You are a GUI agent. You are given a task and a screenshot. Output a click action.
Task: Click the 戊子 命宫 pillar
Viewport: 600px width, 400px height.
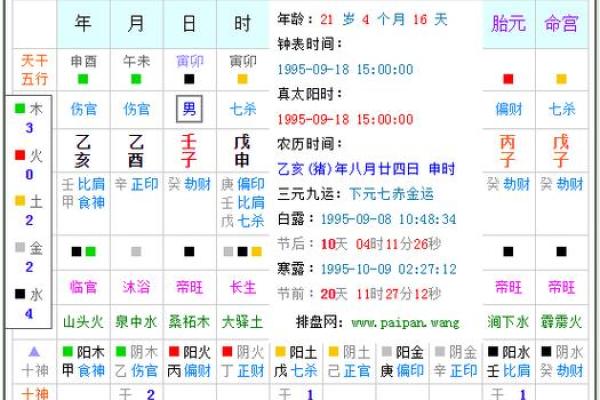561,151
